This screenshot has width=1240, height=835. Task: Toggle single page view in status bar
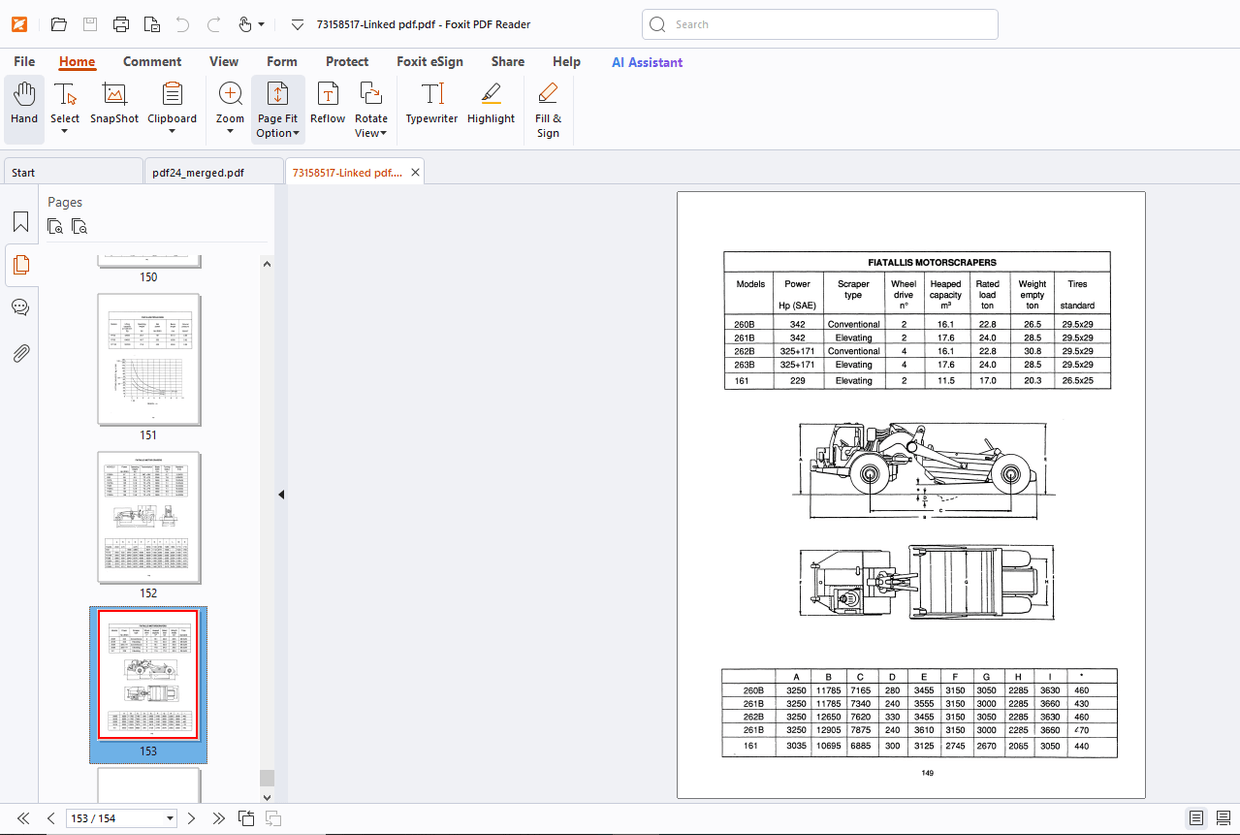[1196, 818]
